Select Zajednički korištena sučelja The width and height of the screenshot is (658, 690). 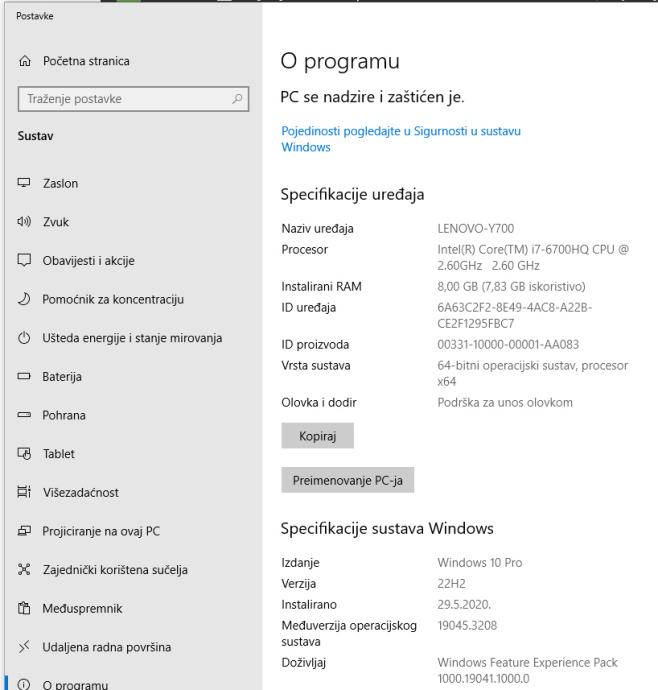(x=115, y=570)
